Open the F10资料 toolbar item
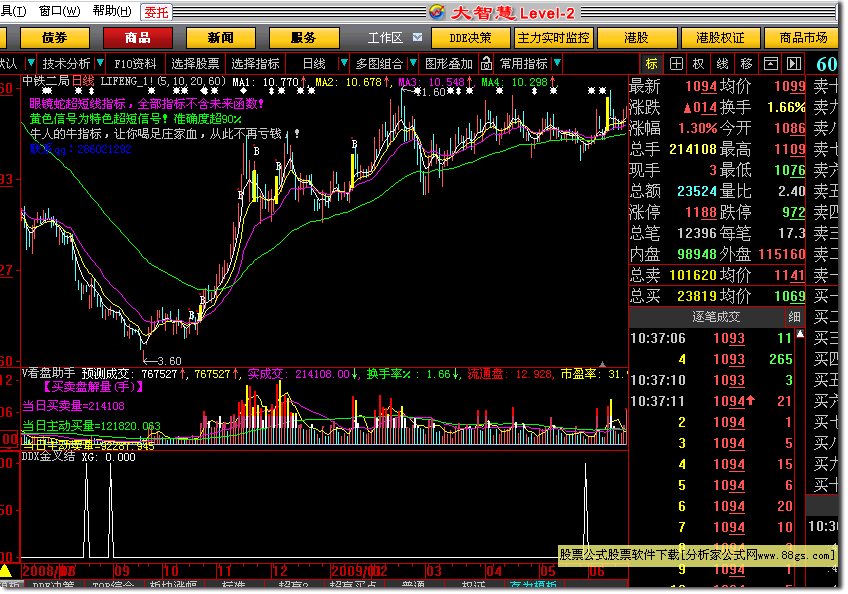The height and width of the screenshot is (594, 848). click(135, 64)
